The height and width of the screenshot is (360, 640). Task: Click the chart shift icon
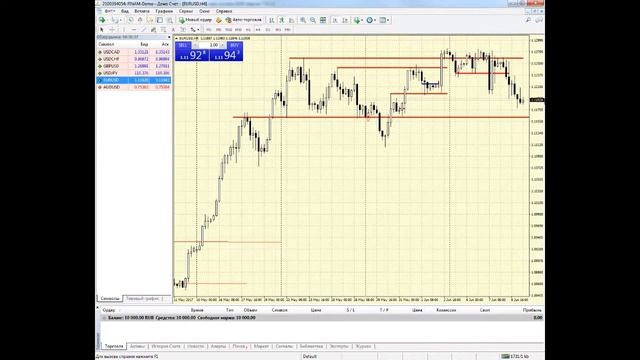(x=345, y=20)
